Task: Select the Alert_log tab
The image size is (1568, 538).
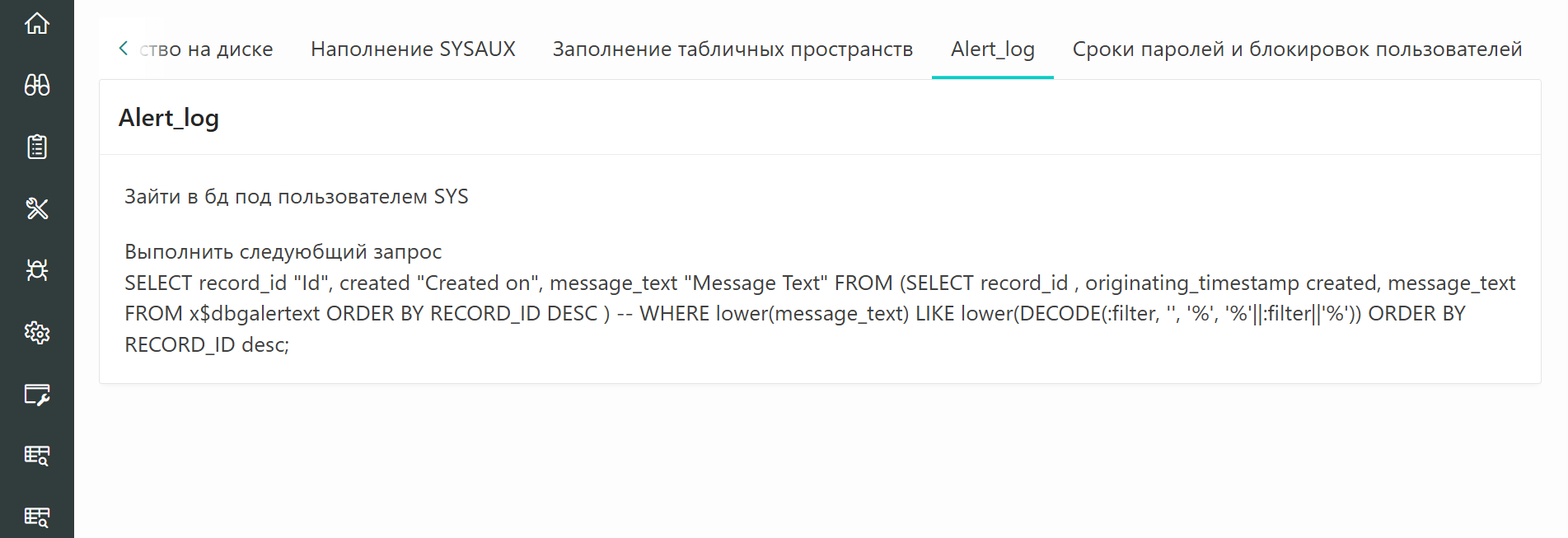Action: 993,49
